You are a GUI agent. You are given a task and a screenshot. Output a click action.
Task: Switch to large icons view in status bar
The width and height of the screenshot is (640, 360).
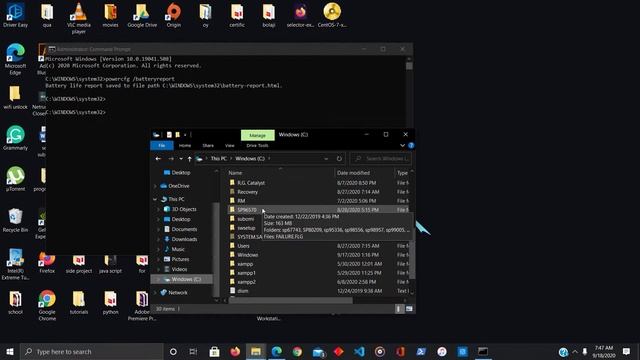[409, 309]
